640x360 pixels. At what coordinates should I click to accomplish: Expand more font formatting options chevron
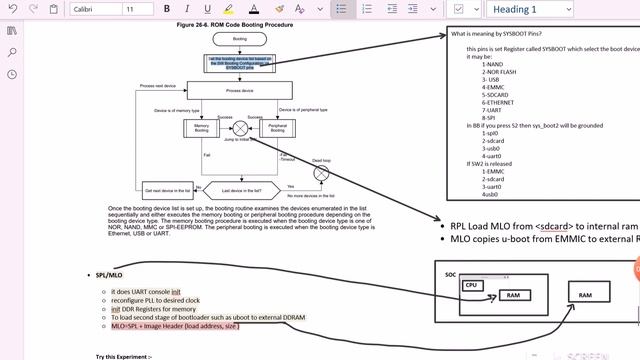tap(320, 9)
